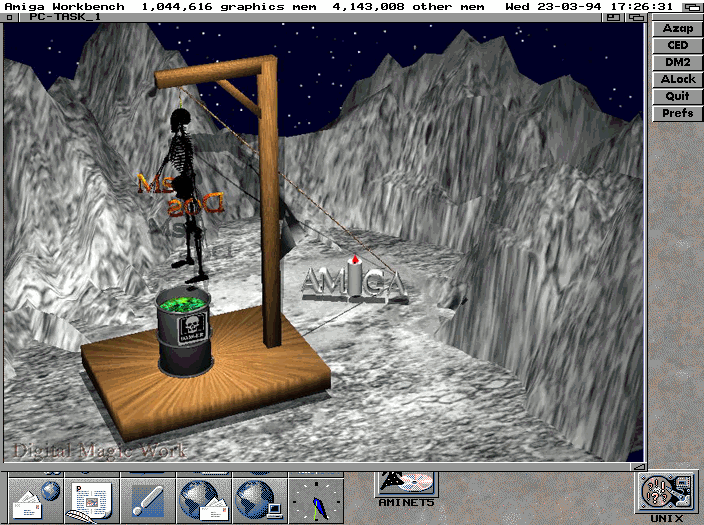
Task: Click the PC-TASK_1 window zoom gadget
Action: tap(613, 18)
